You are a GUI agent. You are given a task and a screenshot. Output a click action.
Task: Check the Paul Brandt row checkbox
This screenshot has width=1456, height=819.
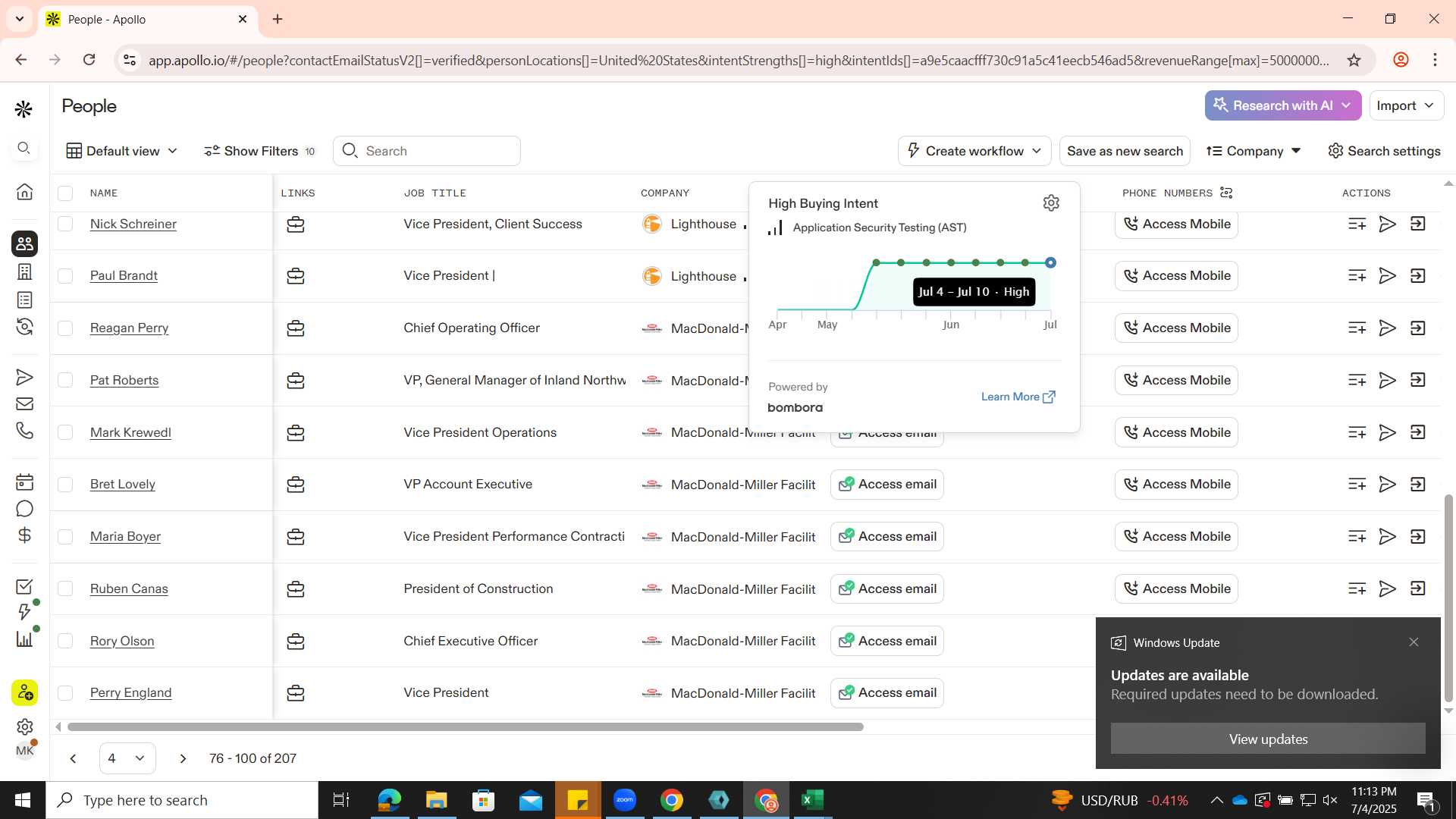[65, 276]
